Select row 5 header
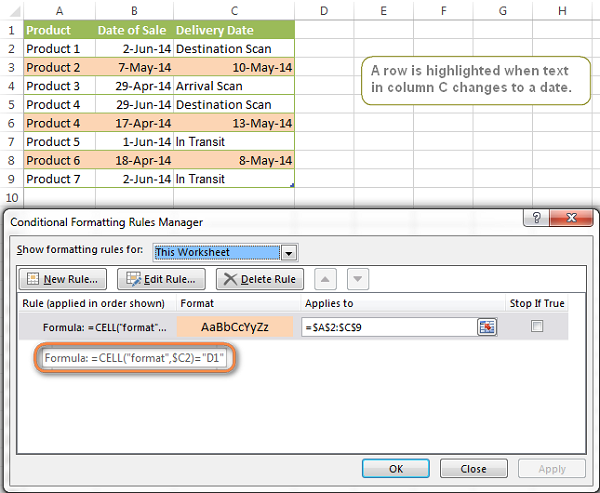This screenshot has height=493, width=600. [x=11, y=104]
